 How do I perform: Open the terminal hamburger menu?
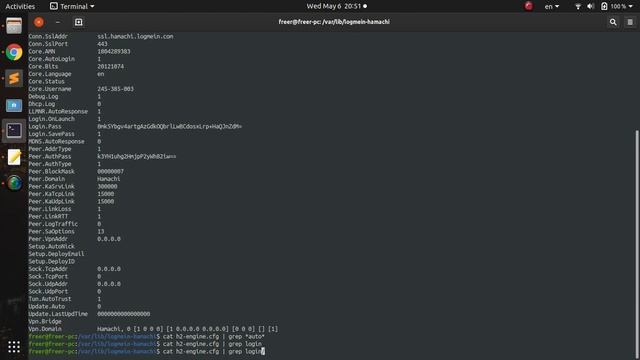pyautogui.click(x=630, y=22)
